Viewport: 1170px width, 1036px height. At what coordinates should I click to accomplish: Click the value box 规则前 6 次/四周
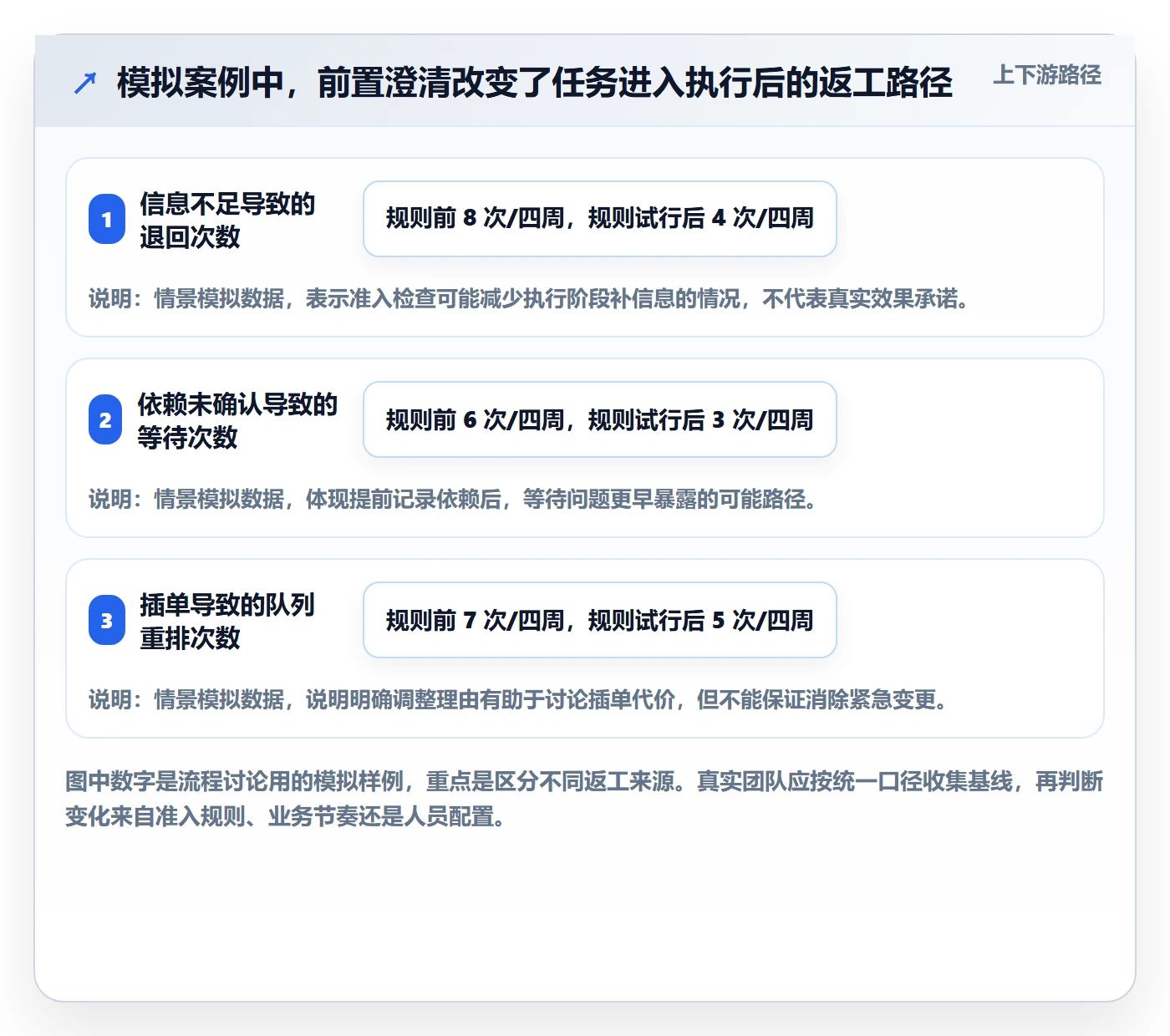[x=600, y=419]
